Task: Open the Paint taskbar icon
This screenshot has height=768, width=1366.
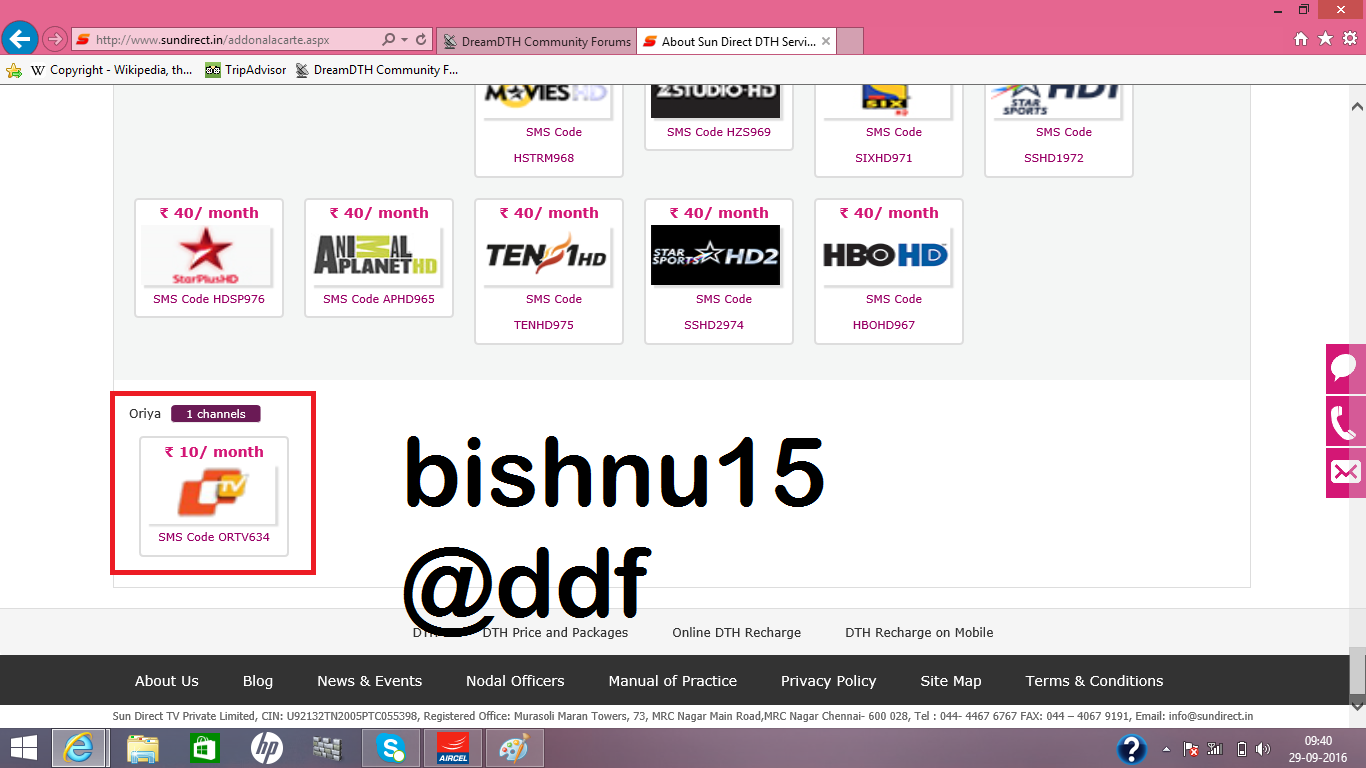Action: pos(514,748)
